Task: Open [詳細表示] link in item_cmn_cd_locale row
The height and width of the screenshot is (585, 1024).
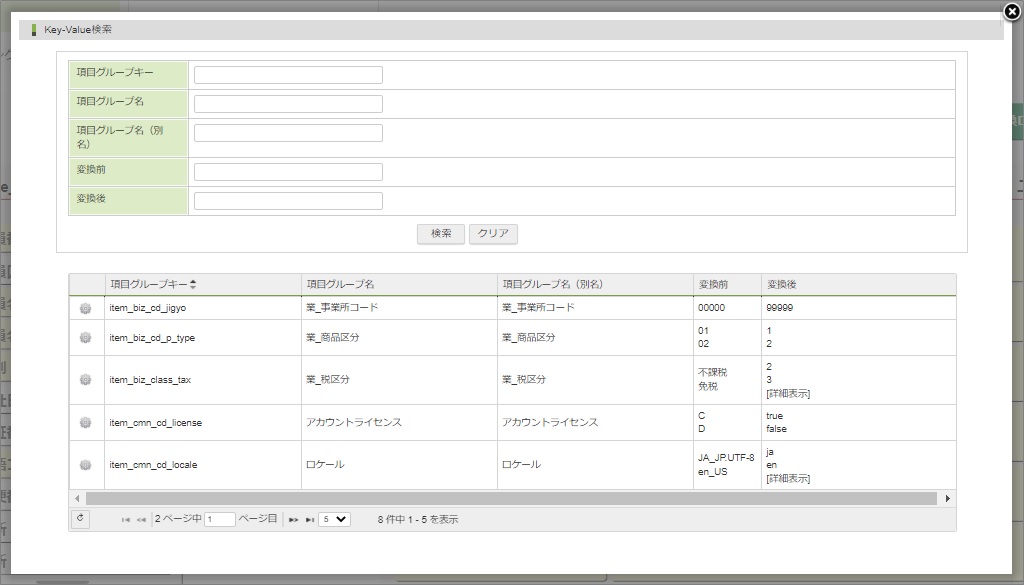Action: (x=788, y=479)
